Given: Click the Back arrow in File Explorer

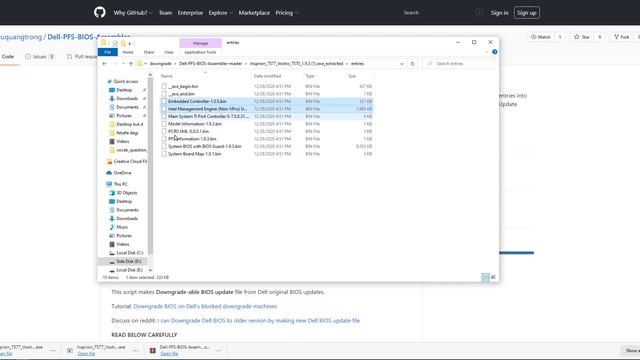Looking at the screenshot, I should click(x=104, y=64).
